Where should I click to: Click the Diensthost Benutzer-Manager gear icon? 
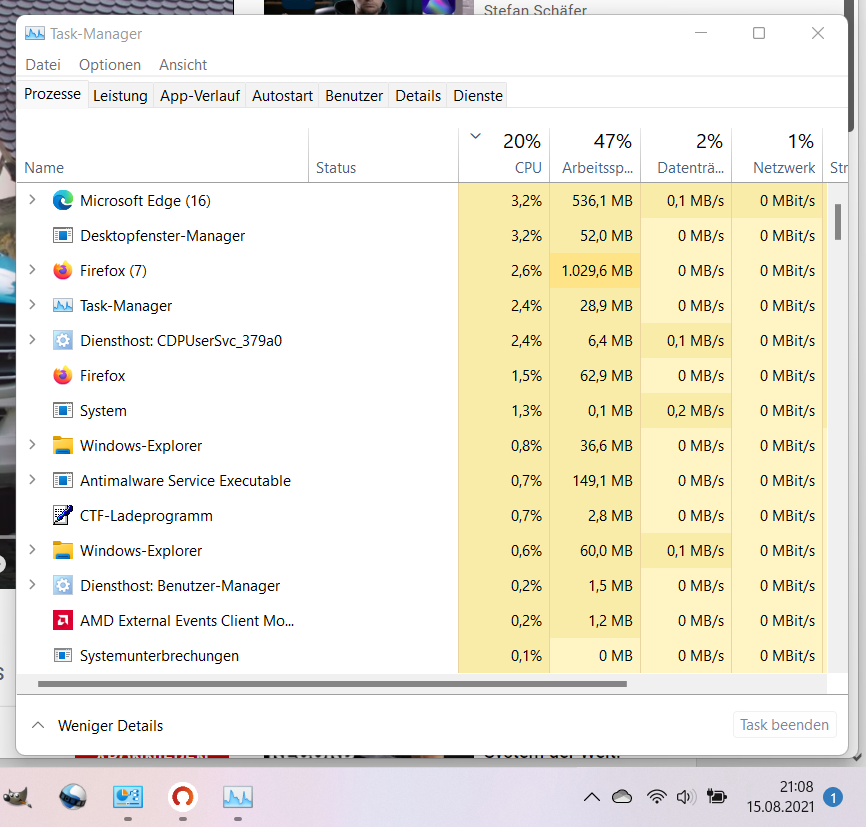[x=62, y=585]
